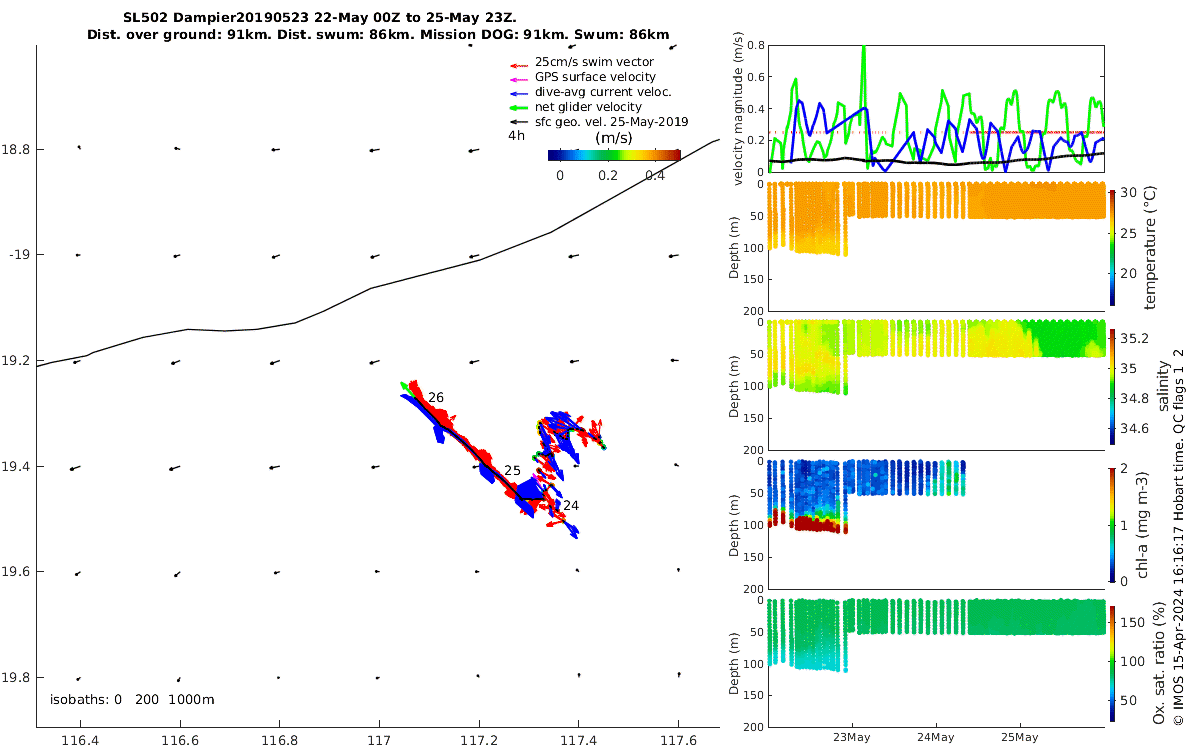The height and width of the screenshot is (750, 1200).
Task: Click inside the chl-a depth section plot
Action: [936, 523]
